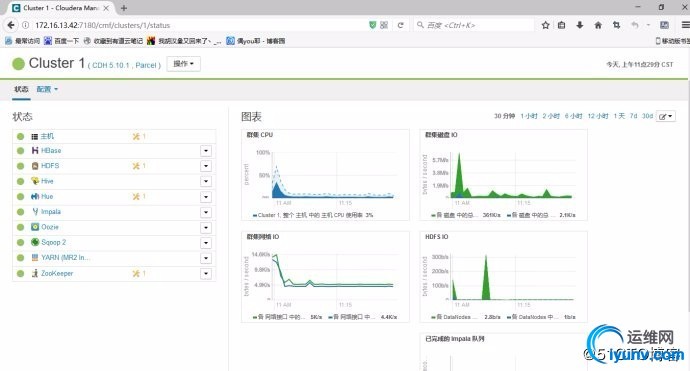This screenshot has height=371, width=690.
Task: Click the QR code icon in address bar
Action: (384, 25)
